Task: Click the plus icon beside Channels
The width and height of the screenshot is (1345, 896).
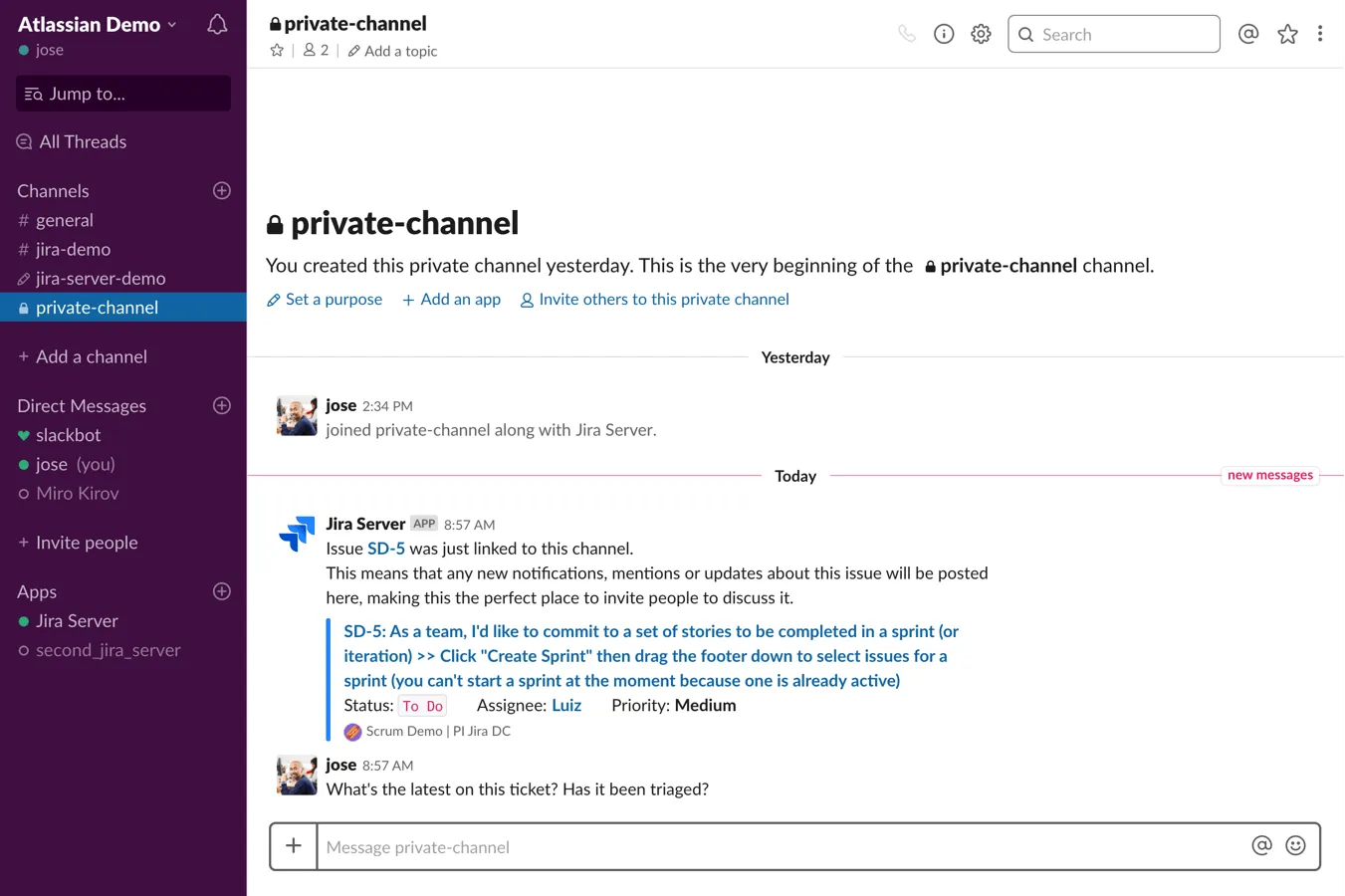Action: tap(222, 190)
